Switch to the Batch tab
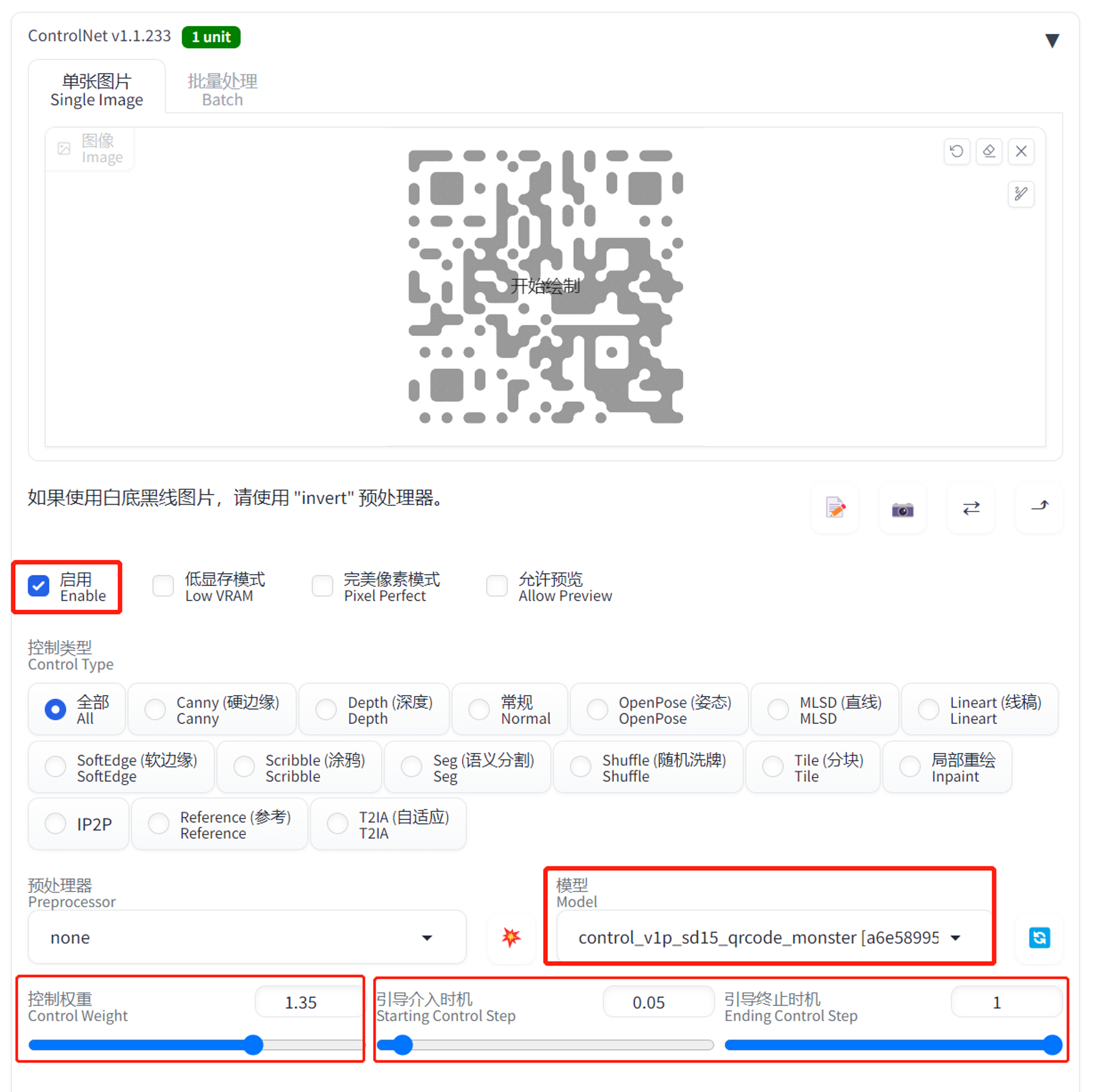This screenshot has width=1094, height=1092. tap(223, 90)
